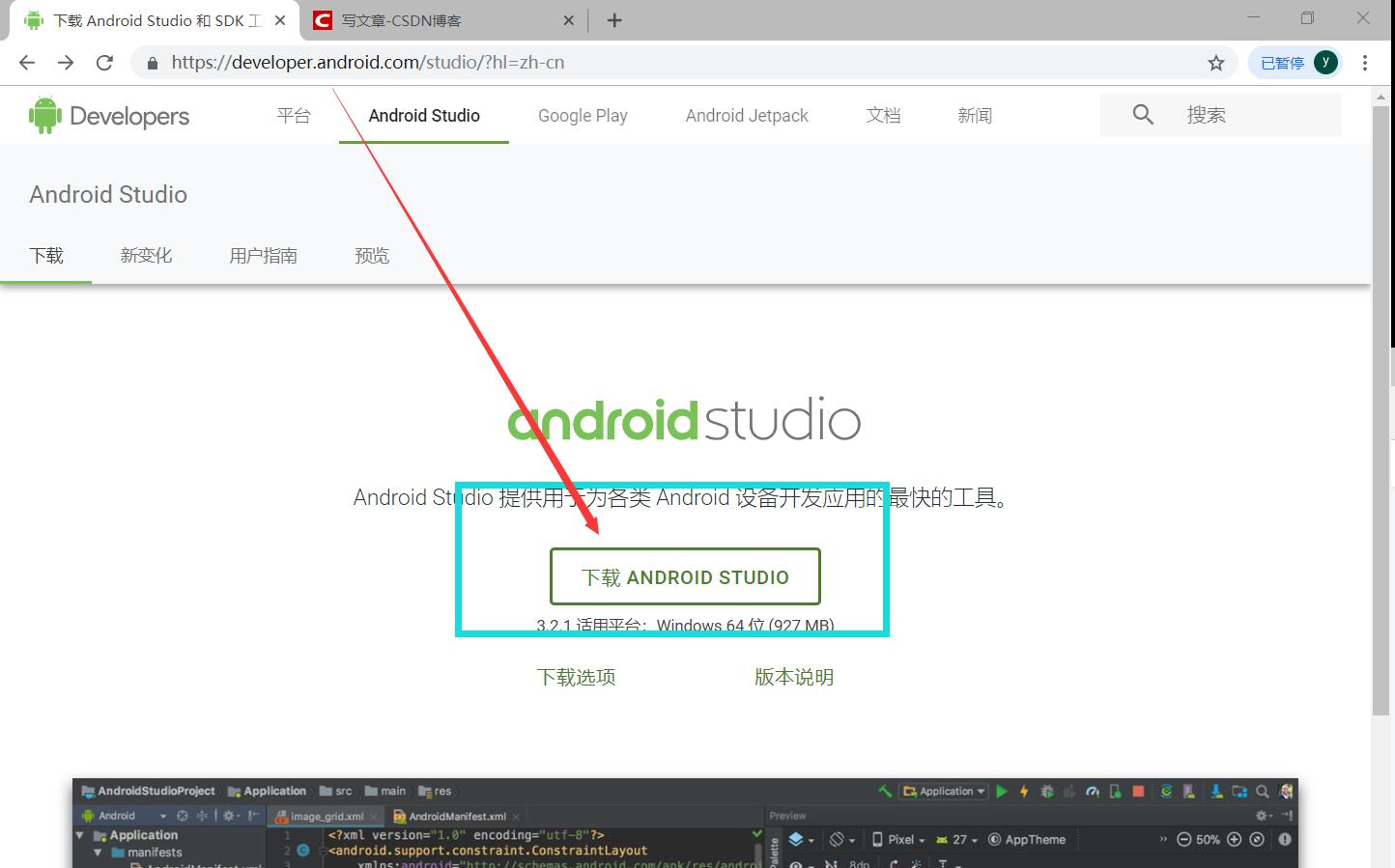Open the app Profiler icon
Viewport: 1395px width, 868px height.
pyautogui.click(x=1094, y=792)
